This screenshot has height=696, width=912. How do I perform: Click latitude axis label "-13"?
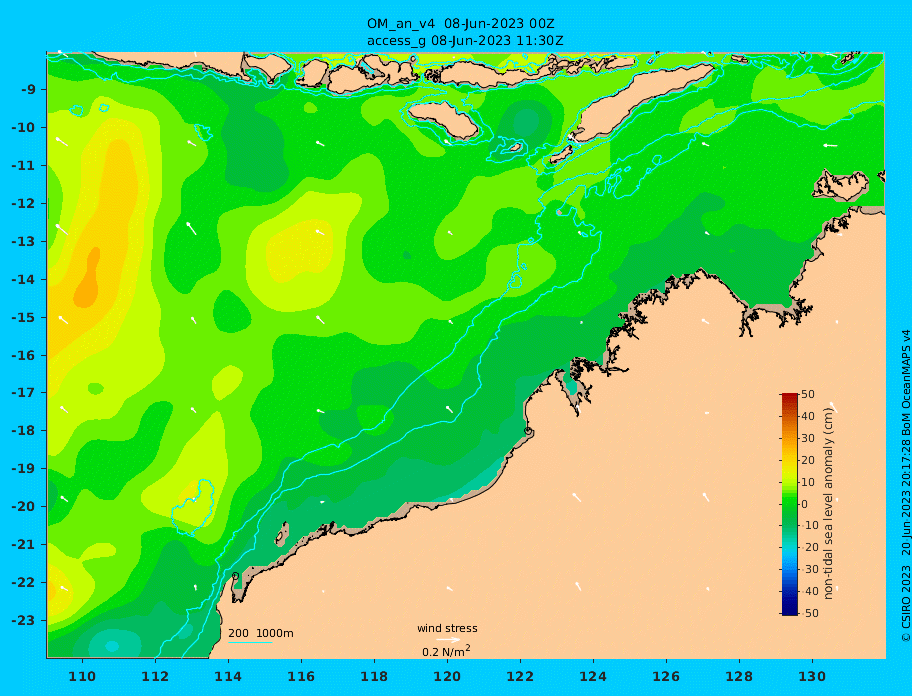tap(25, 241)
